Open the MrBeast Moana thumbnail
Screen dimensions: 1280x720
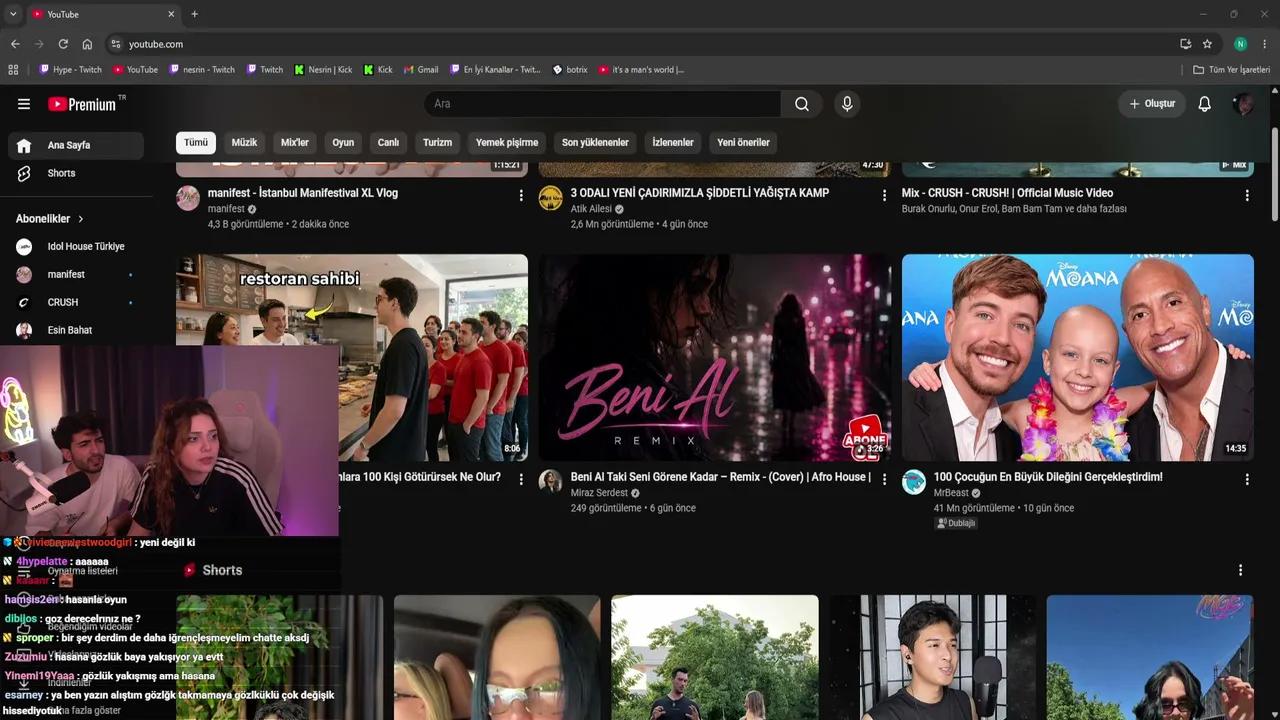1078,358
